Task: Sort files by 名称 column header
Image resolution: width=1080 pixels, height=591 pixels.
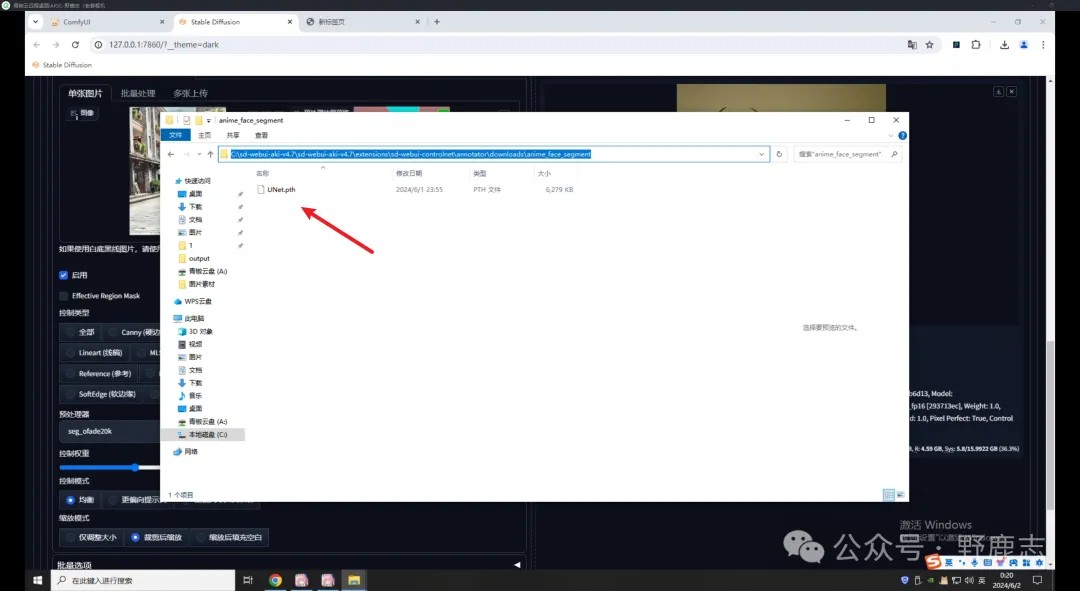Action: pos(262,174)
